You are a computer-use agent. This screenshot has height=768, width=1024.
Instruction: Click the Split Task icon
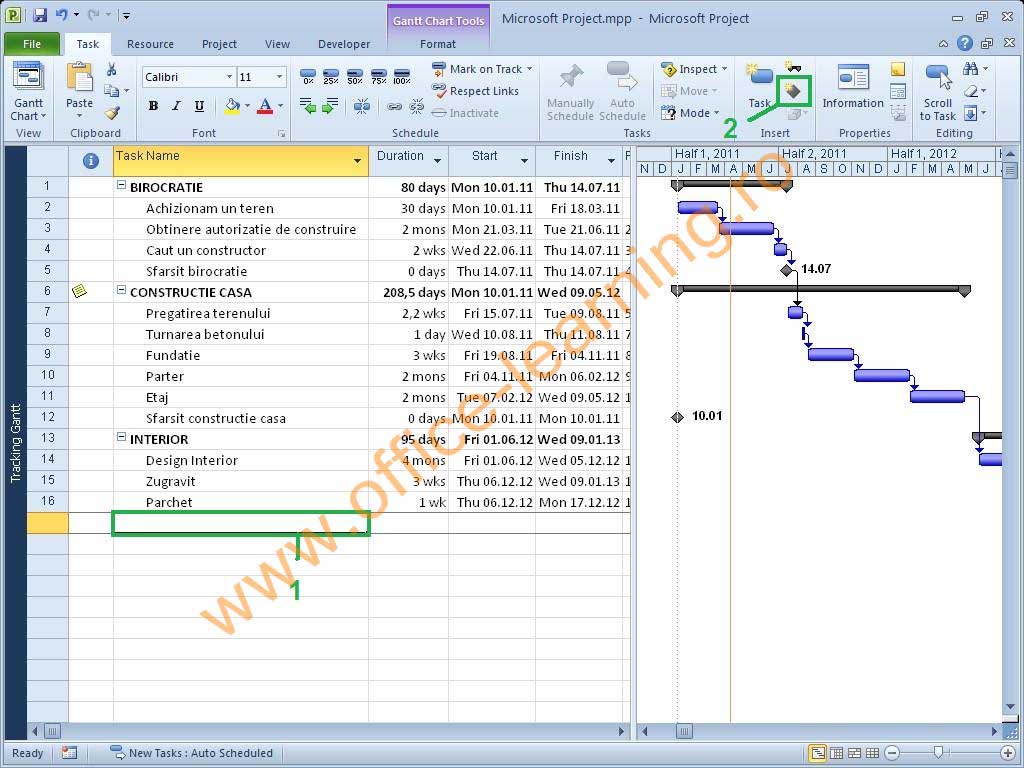(361, 106)
